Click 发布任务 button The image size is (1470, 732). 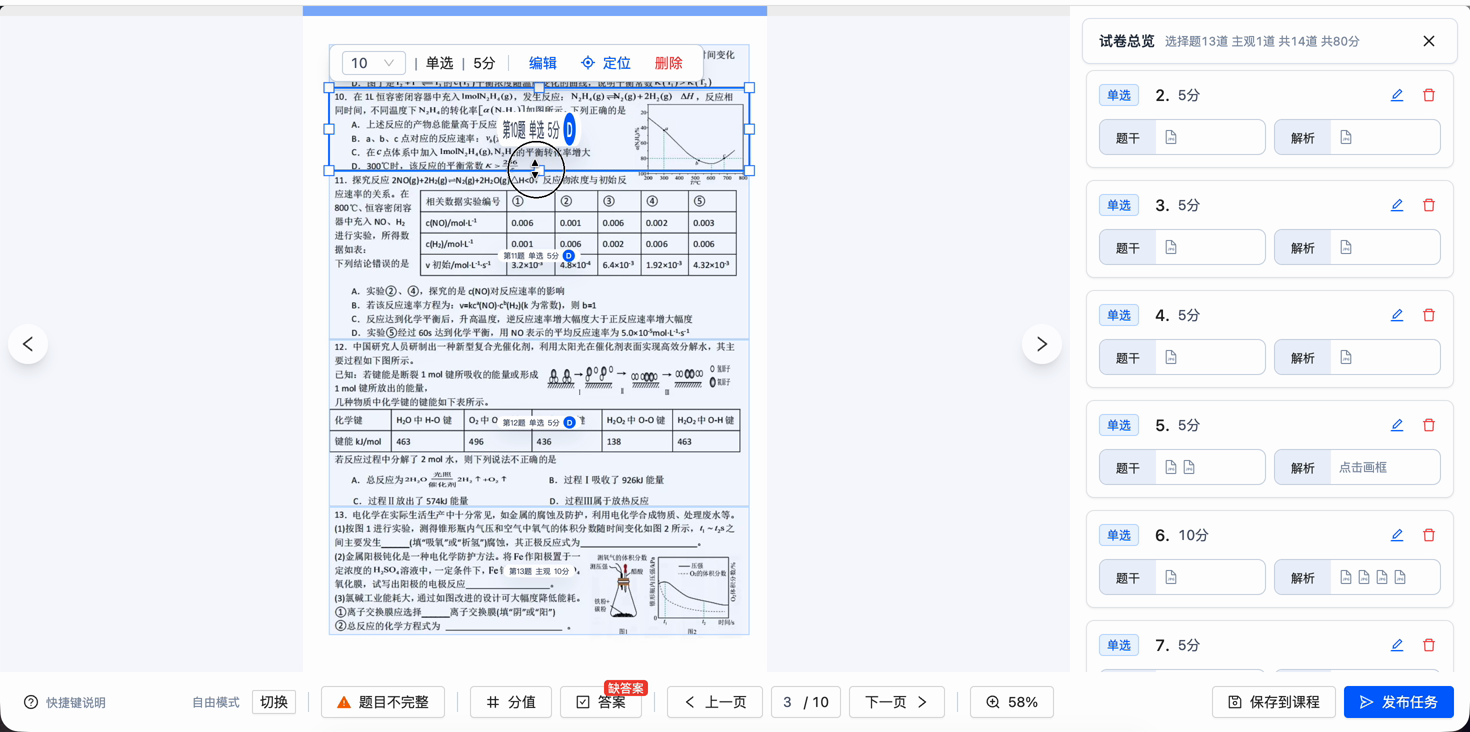click(1398, 702)
